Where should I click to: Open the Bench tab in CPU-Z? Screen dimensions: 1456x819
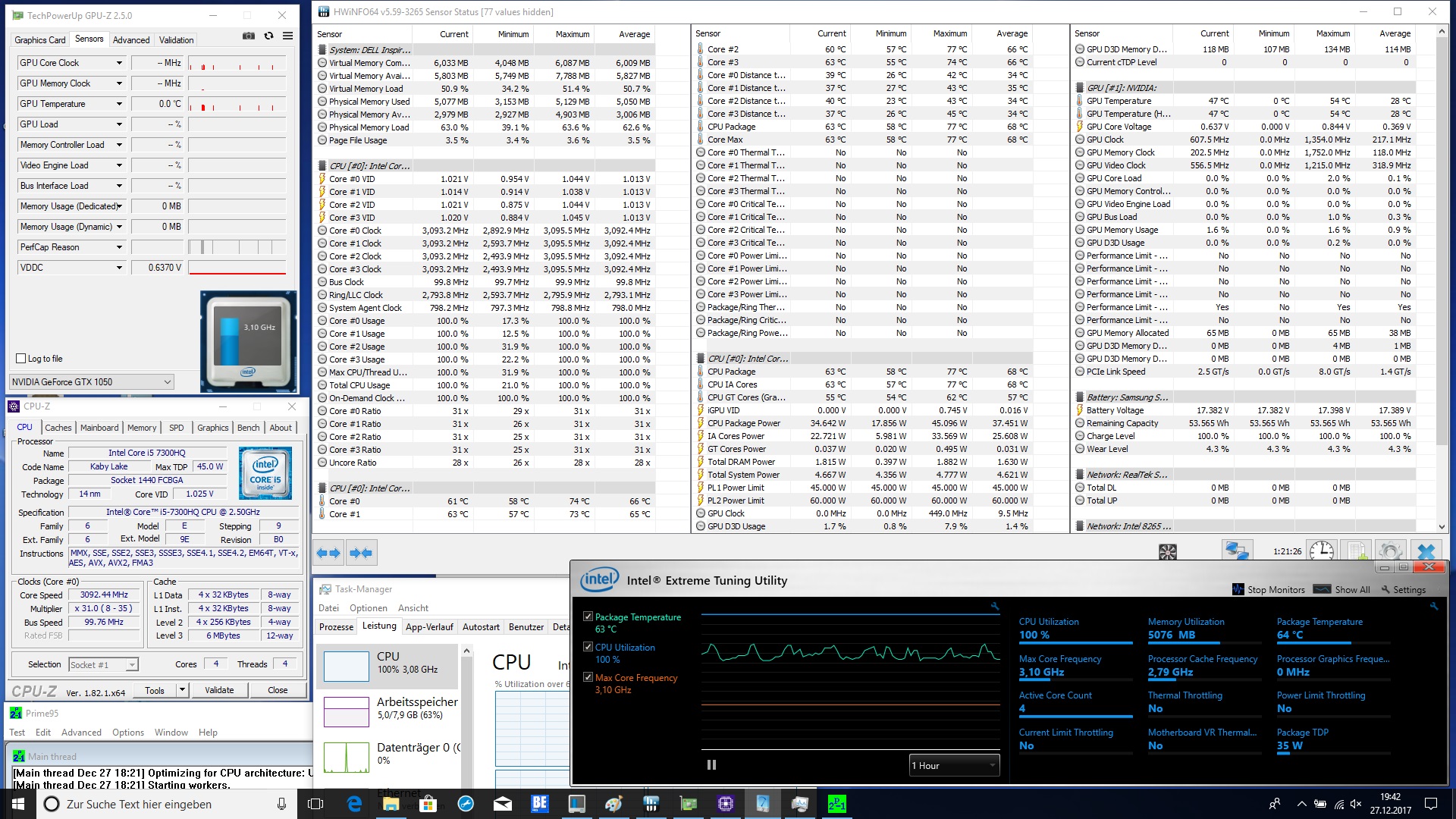(x=248, y=428)
